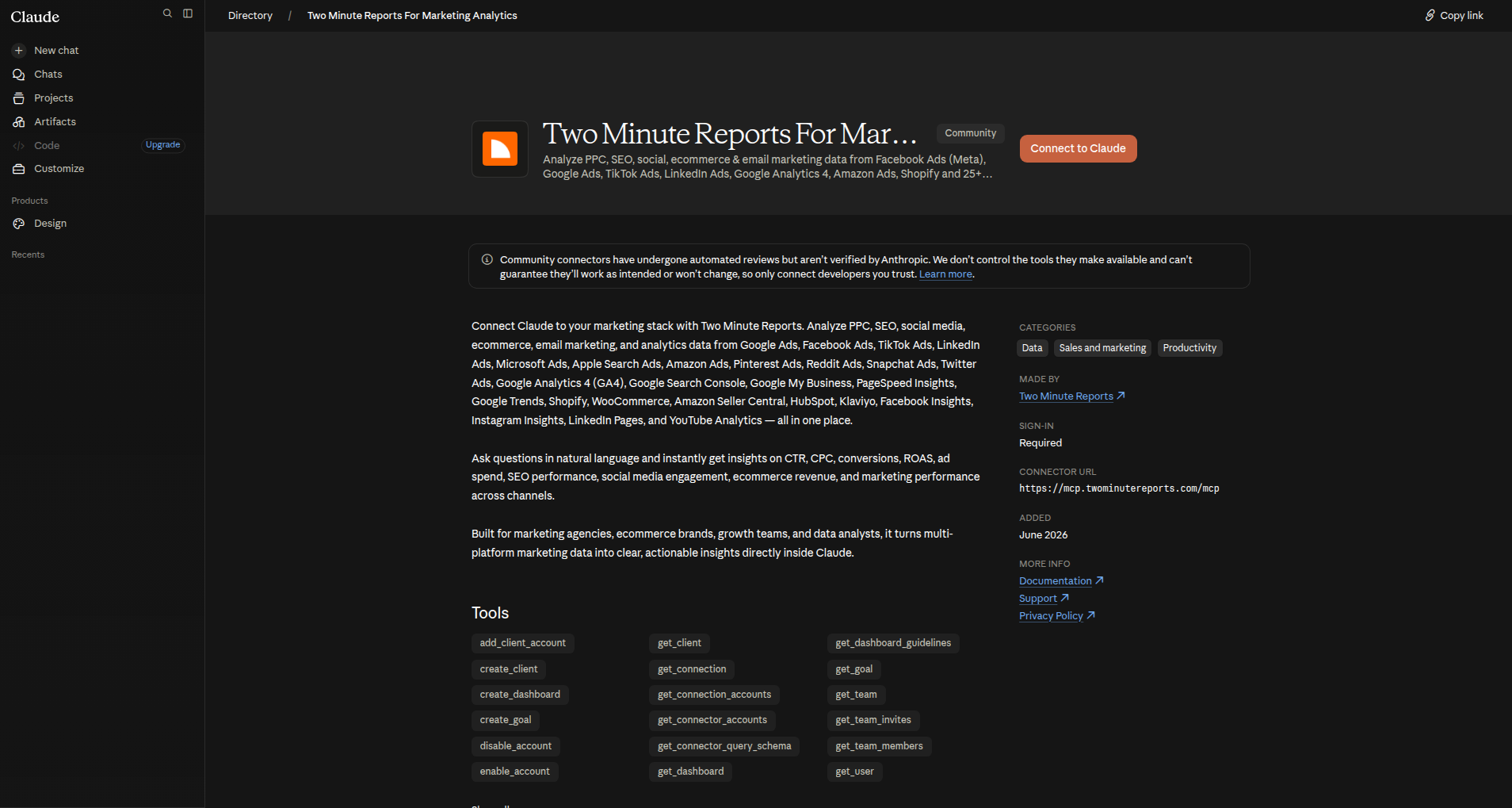
Task: Click the Code brackets icon
Action: [x=19, y=146]
